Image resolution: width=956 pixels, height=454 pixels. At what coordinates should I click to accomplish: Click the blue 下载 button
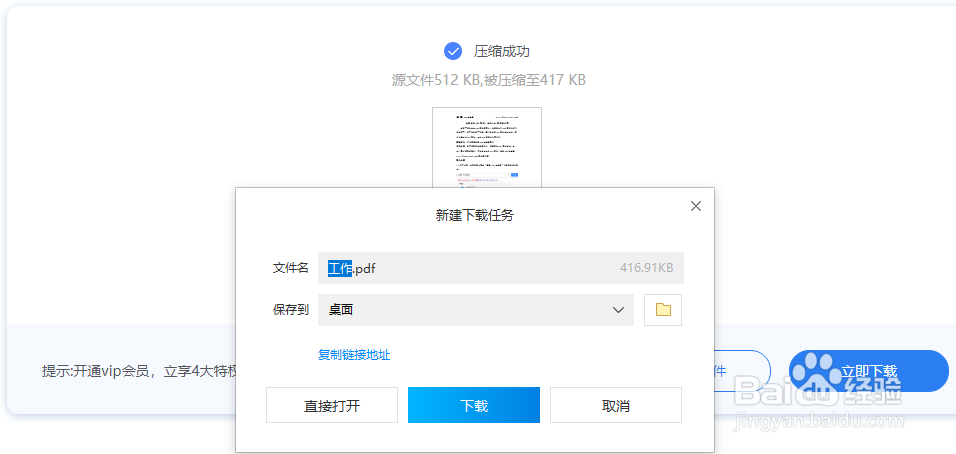pos(474,405)
